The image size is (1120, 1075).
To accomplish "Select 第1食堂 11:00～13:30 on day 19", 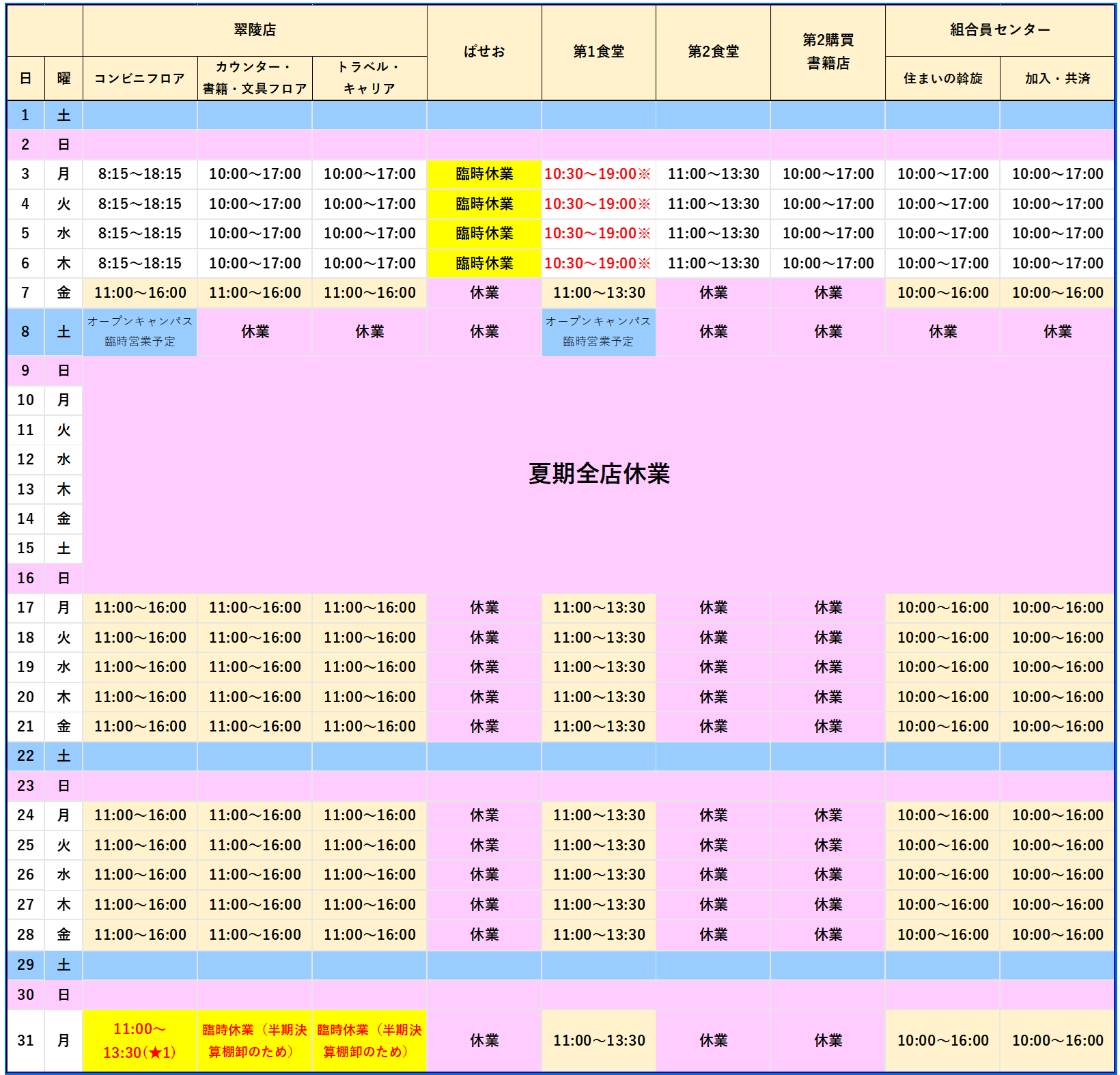I will 599,667.
